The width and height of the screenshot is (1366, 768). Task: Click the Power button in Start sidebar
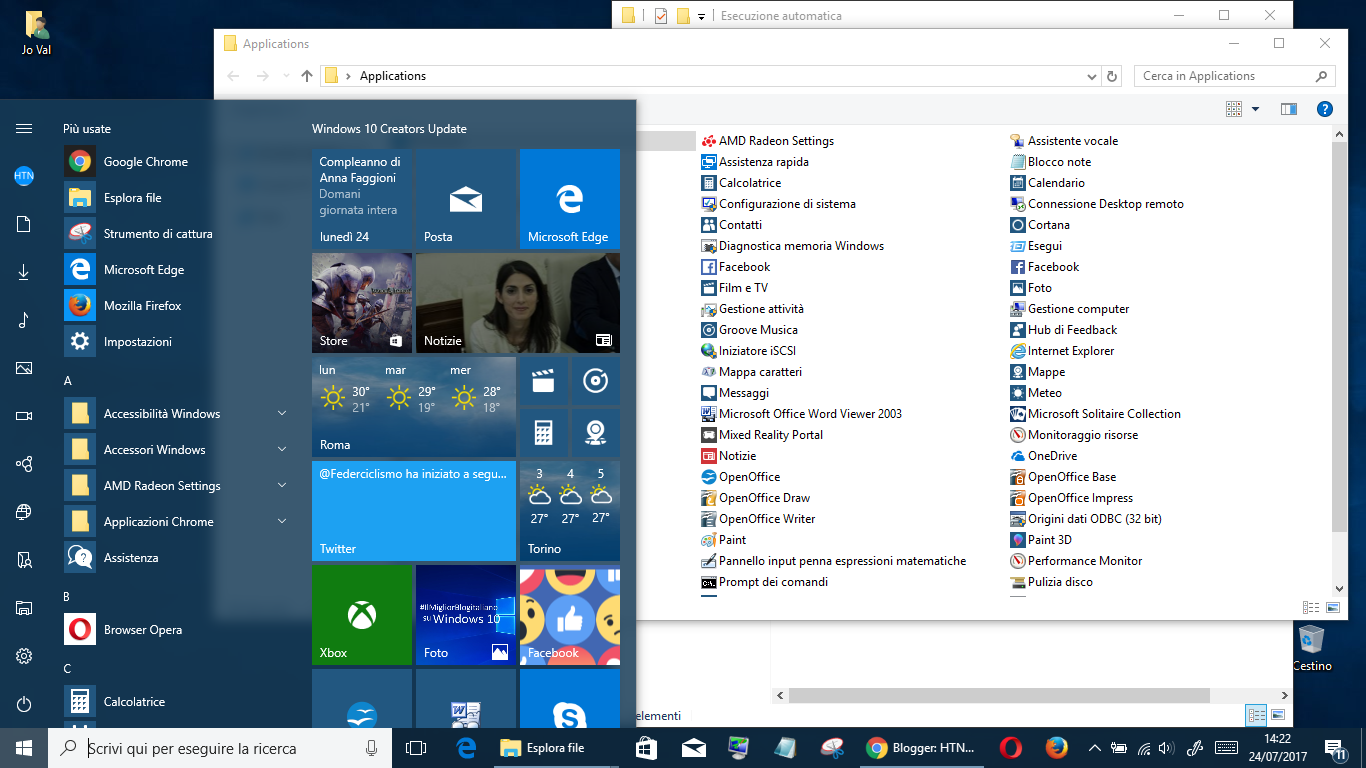click(x=24, y=704)
